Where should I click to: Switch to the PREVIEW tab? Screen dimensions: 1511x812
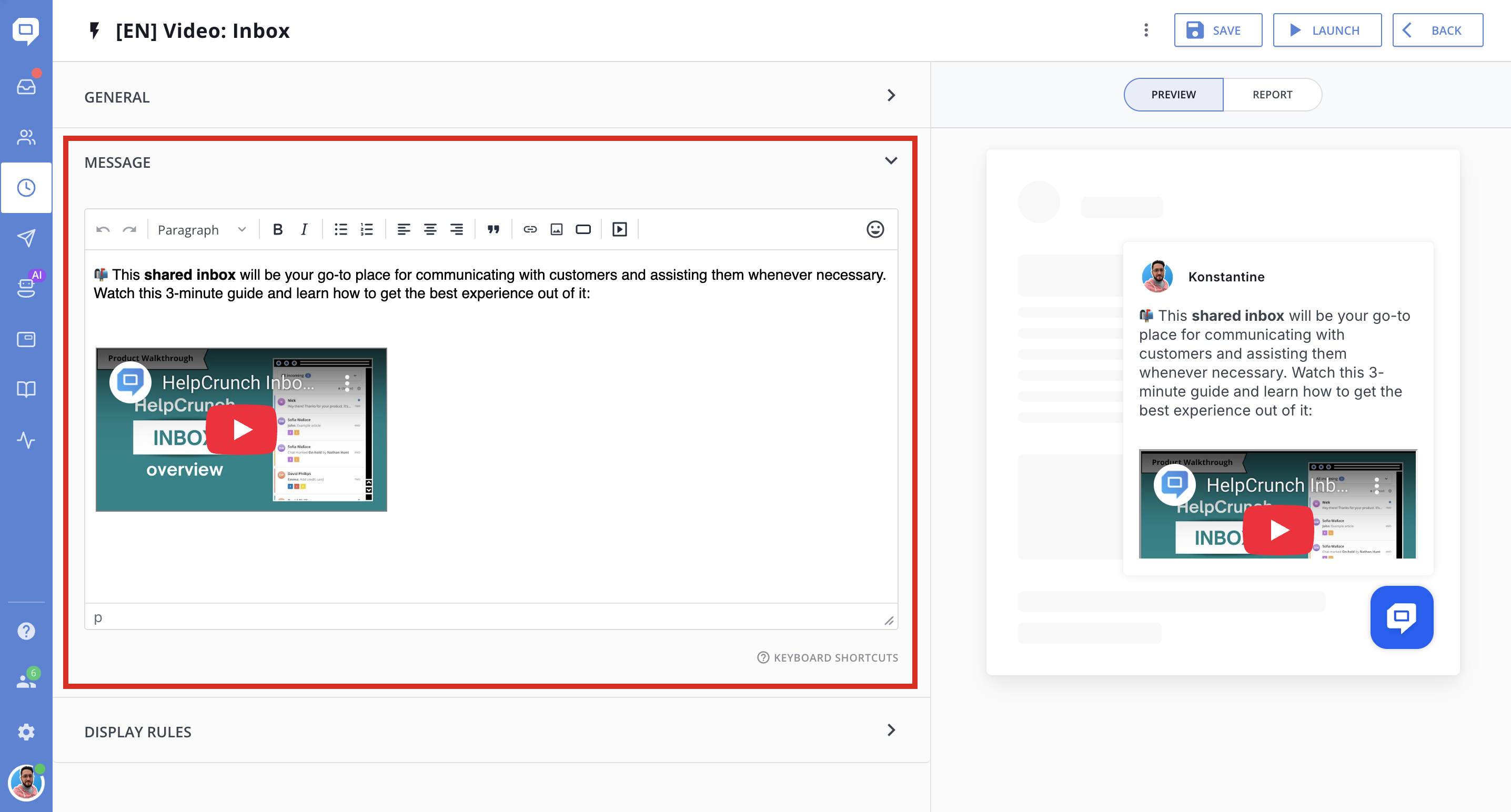1173,94
